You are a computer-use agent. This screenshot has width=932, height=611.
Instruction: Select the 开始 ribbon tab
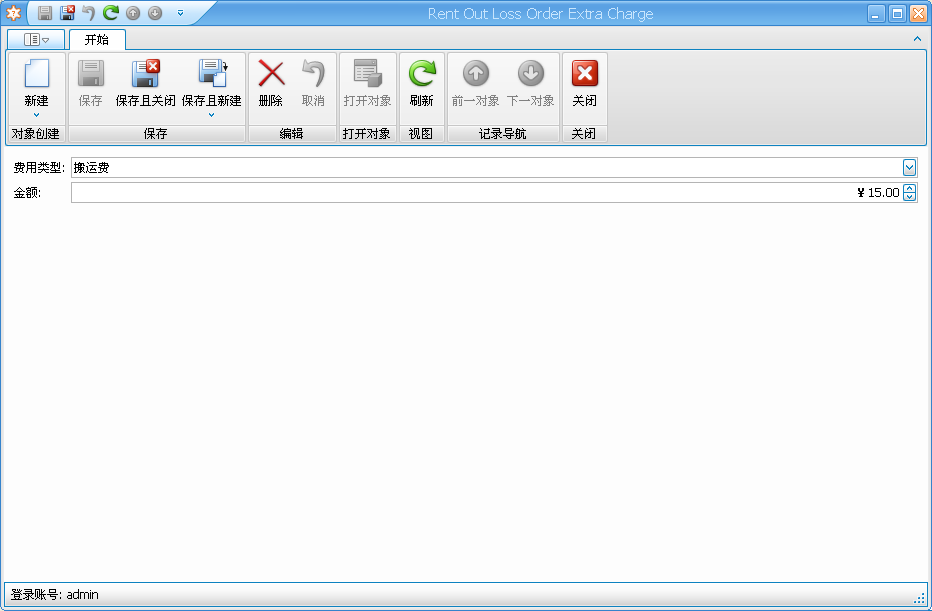coord(97,40)
